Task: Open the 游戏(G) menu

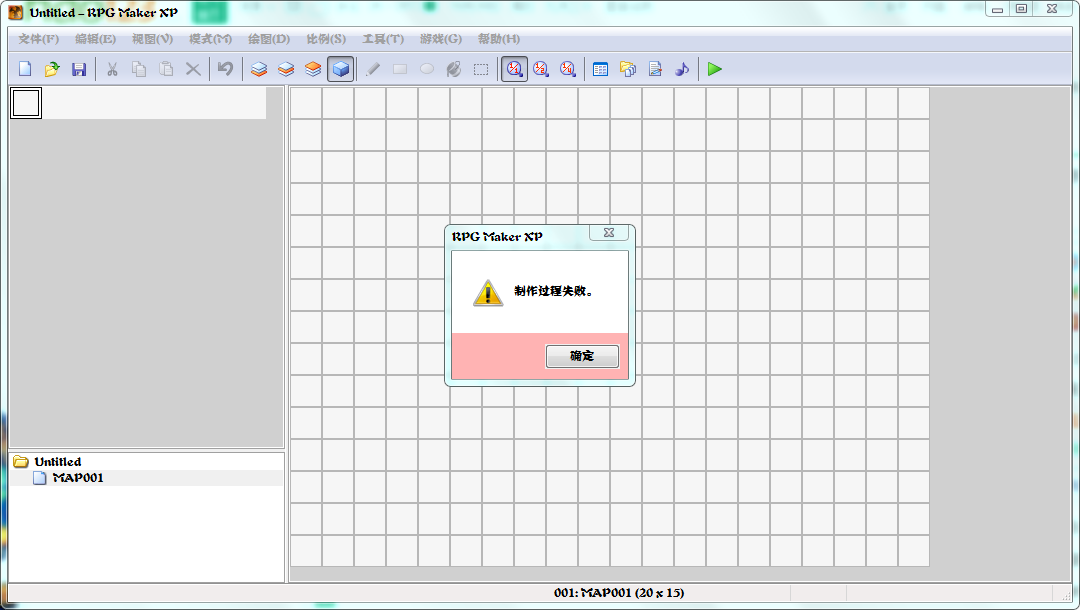Action: tap(441, 39)
